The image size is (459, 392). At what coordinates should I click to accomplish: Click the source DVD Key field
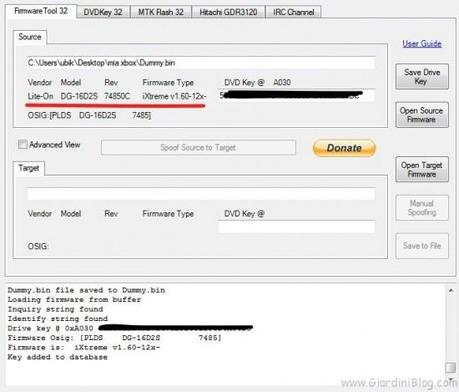[296, 95]
